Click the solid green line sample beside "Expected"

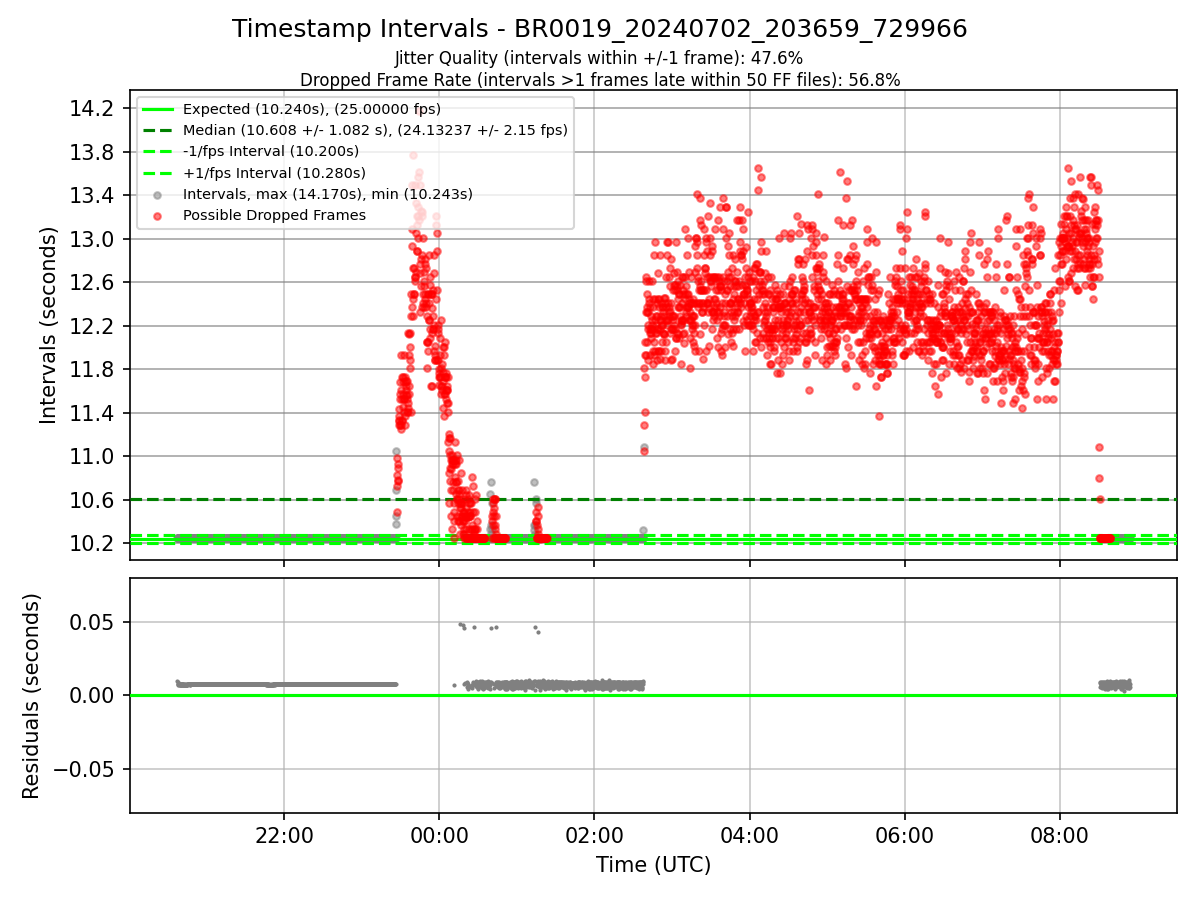coord(158,109)
